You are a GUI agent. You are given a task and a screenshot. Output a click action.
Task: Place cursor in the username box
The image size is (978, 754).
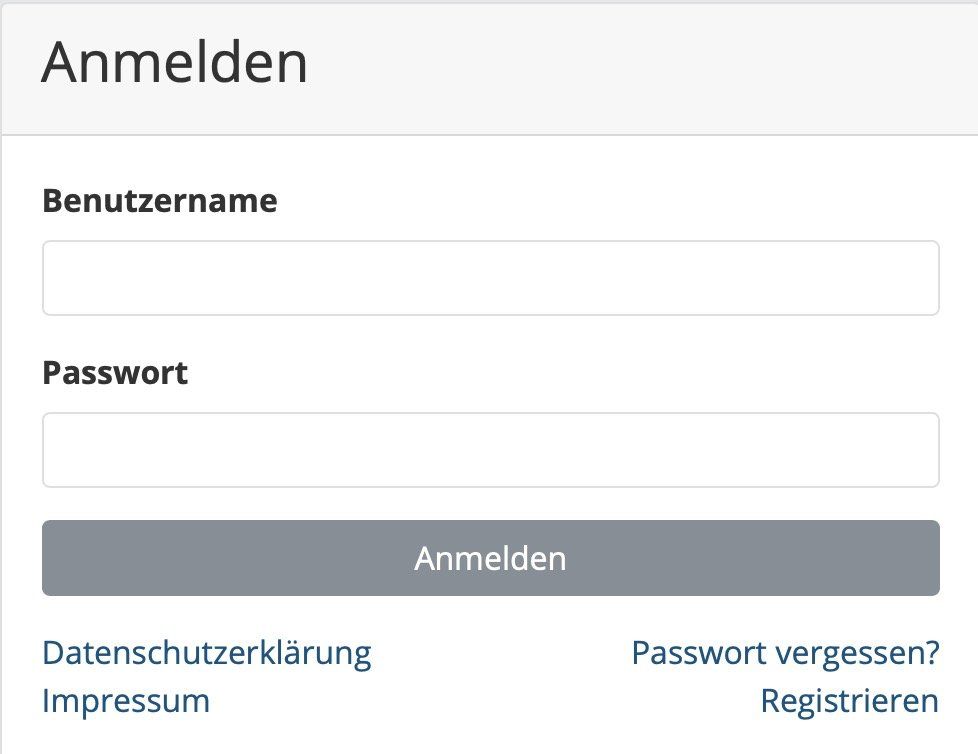490,278
